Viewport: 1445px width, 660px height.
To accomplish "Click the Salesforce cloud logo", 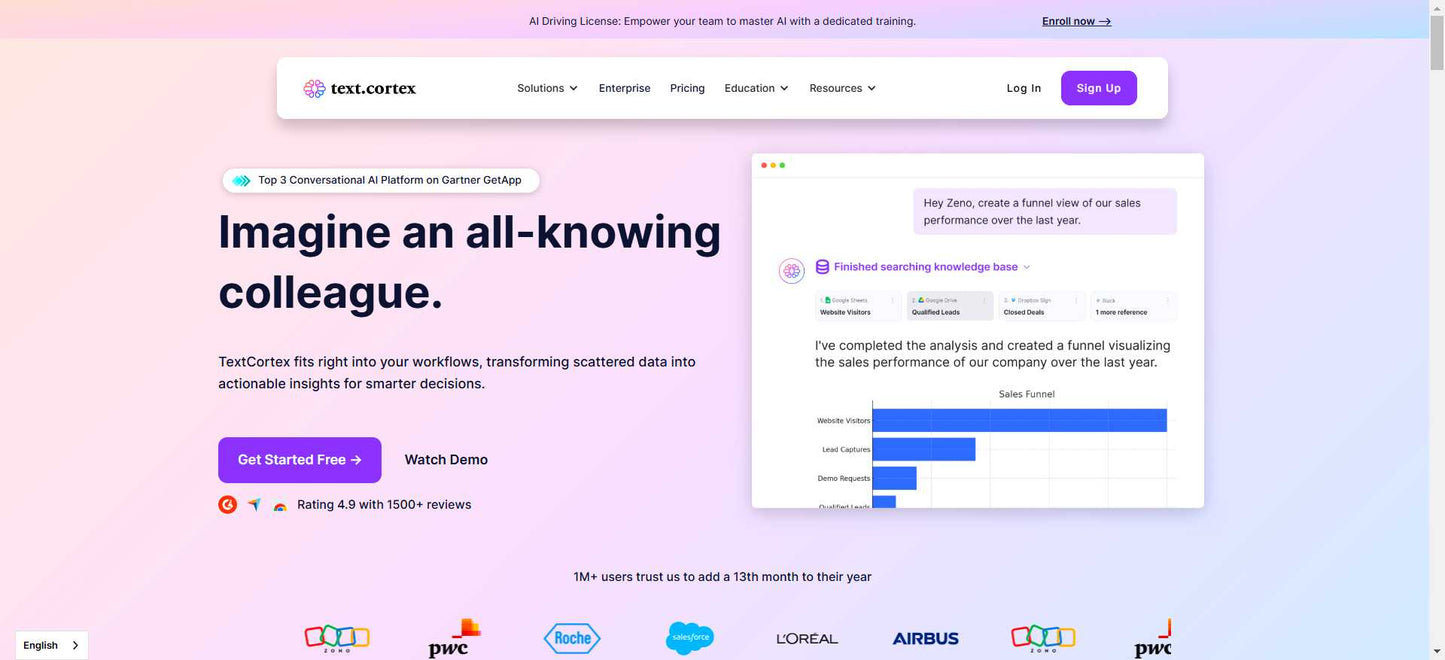I will pos(690,638).
